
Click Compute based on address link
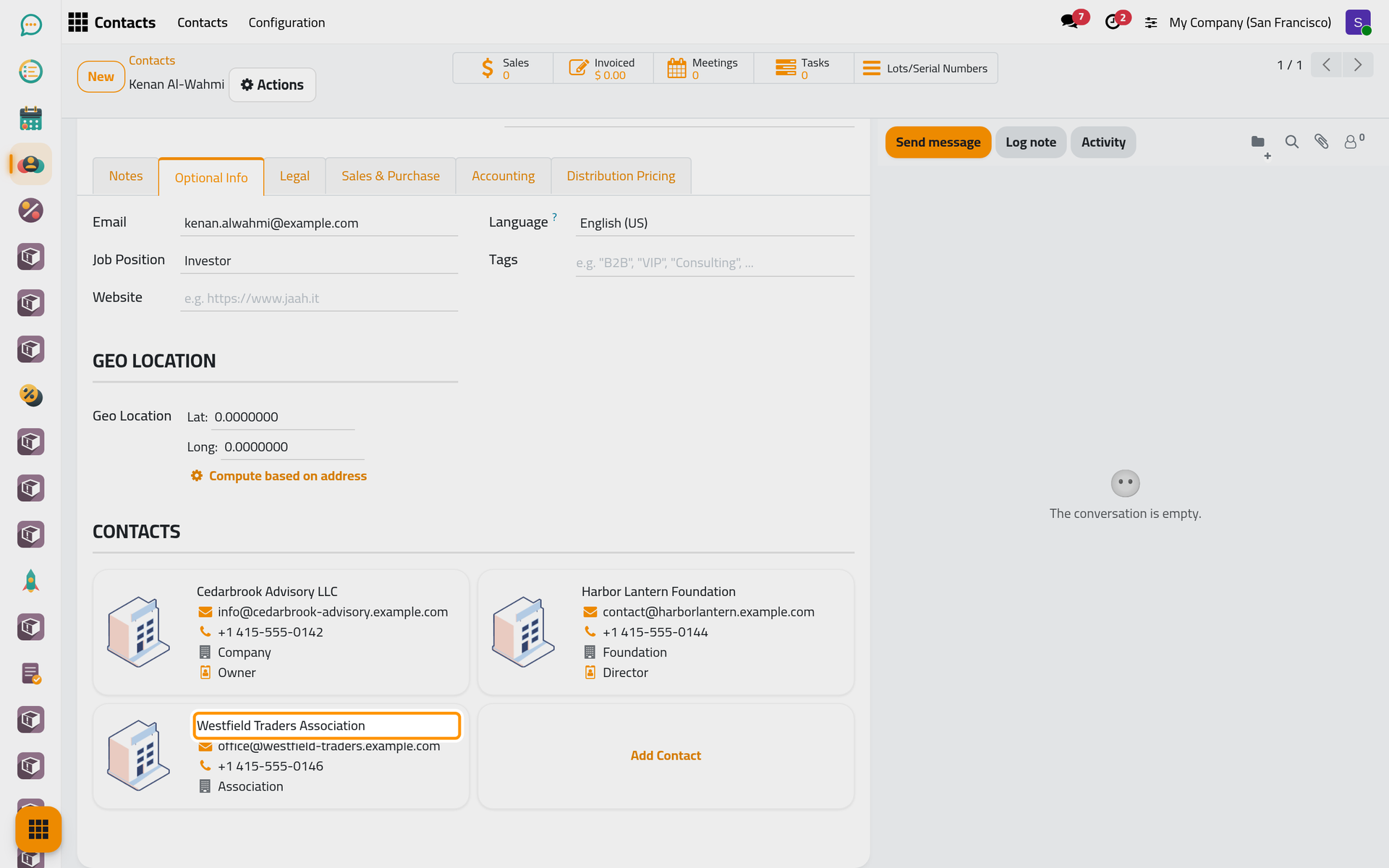coord(279,476)
